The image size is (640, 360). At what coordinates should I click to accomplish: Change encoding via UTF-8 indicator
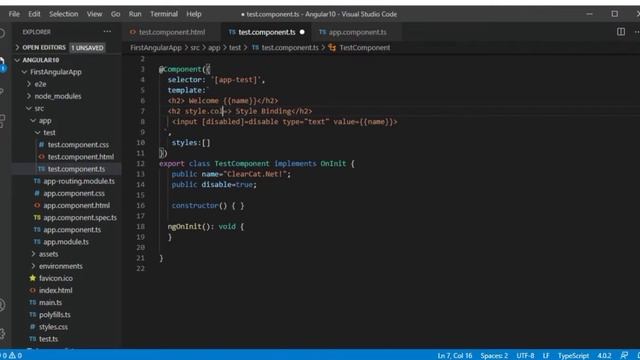[x=525, y=356]
